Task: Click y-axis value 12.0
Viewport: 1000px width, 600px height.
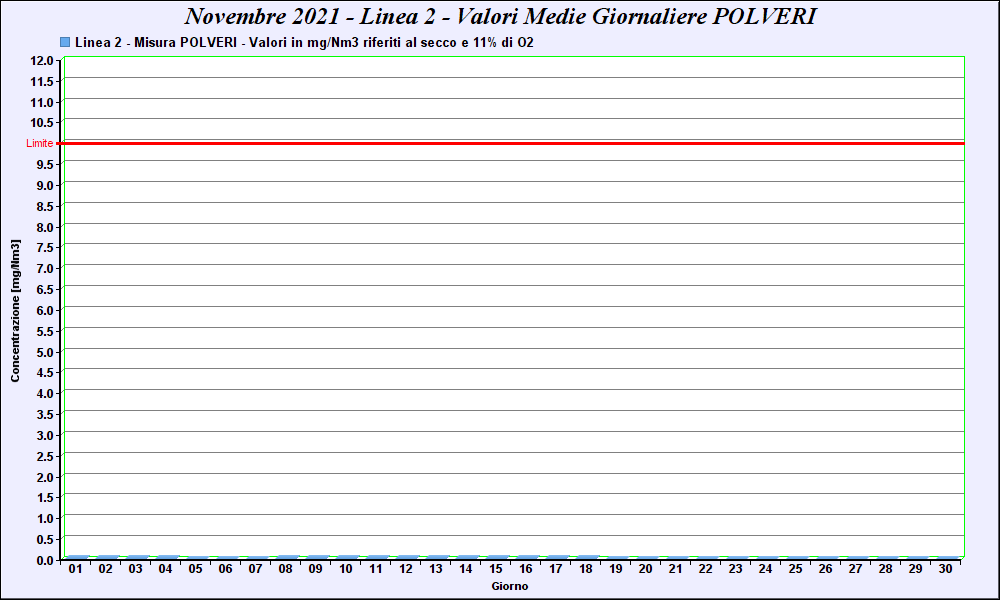Action: [x=41, y=61]
